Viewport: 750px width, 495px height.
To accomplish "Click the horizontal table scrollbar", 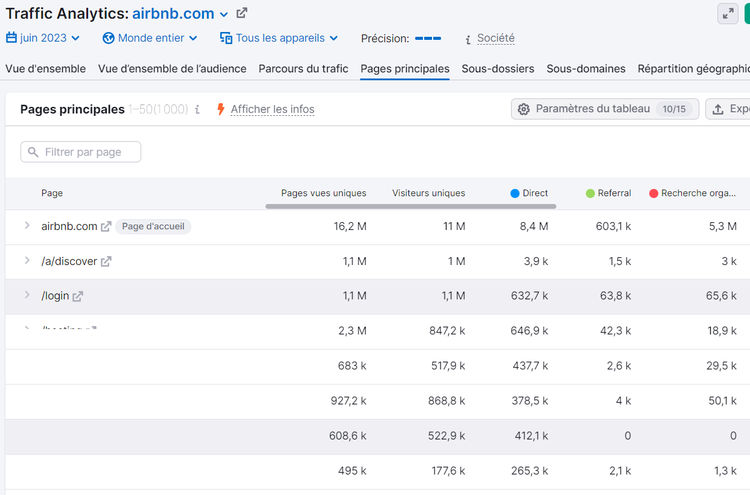I will (x=411, y=207).
